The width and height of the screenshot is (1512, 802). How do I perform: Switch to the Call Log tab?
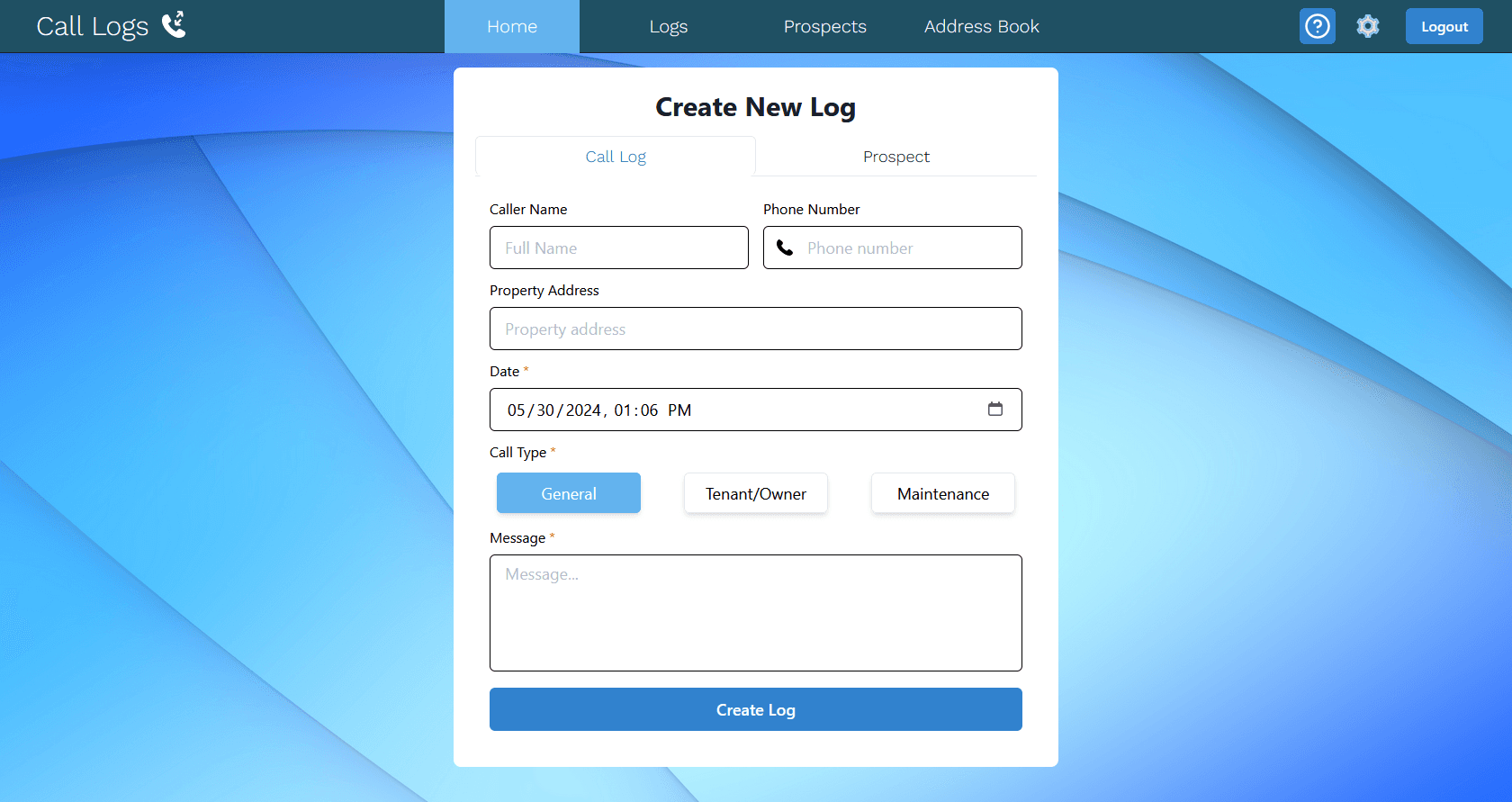tap(616, 157)
